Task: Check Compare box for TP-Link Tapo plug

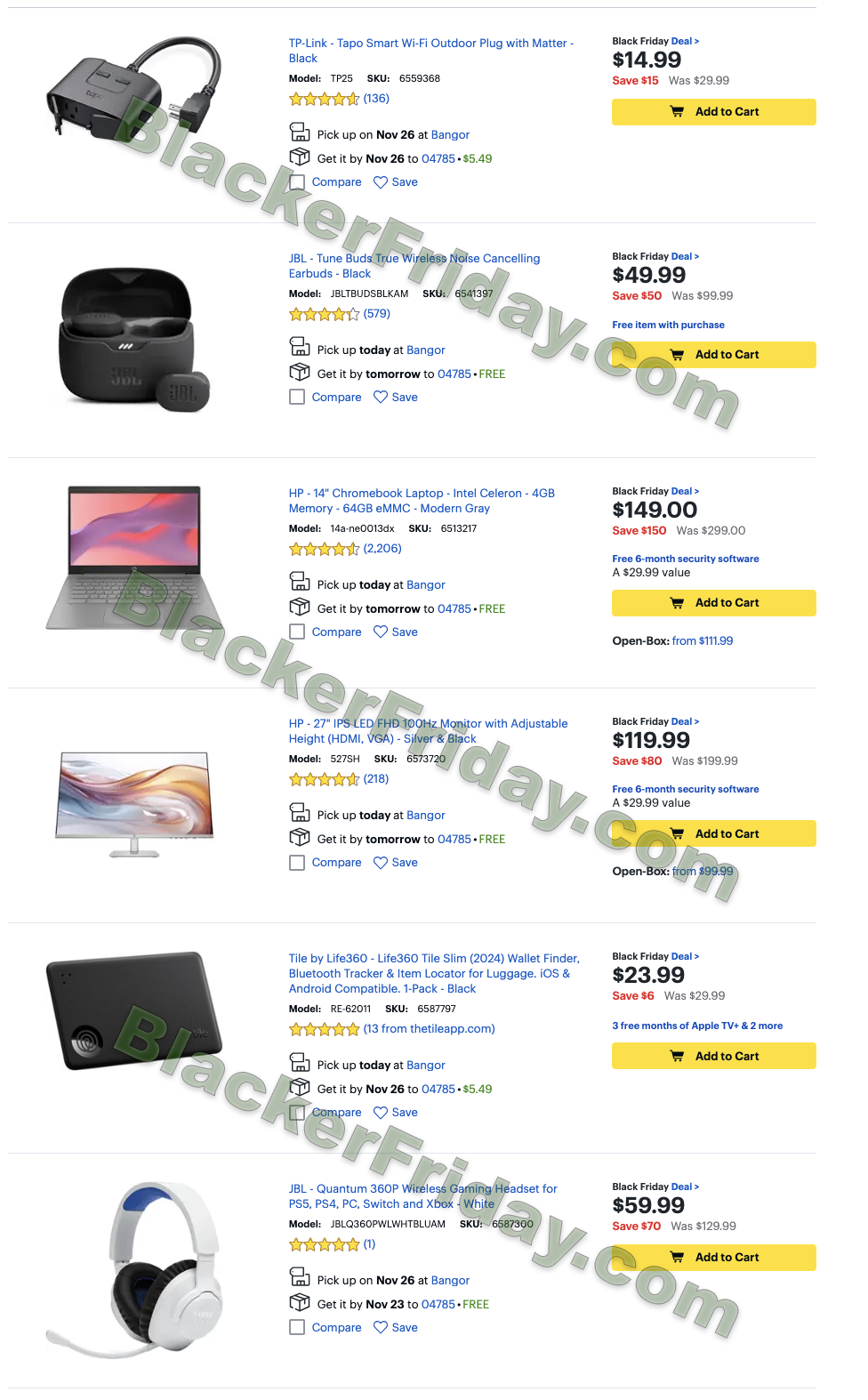Action: [297, 182]
